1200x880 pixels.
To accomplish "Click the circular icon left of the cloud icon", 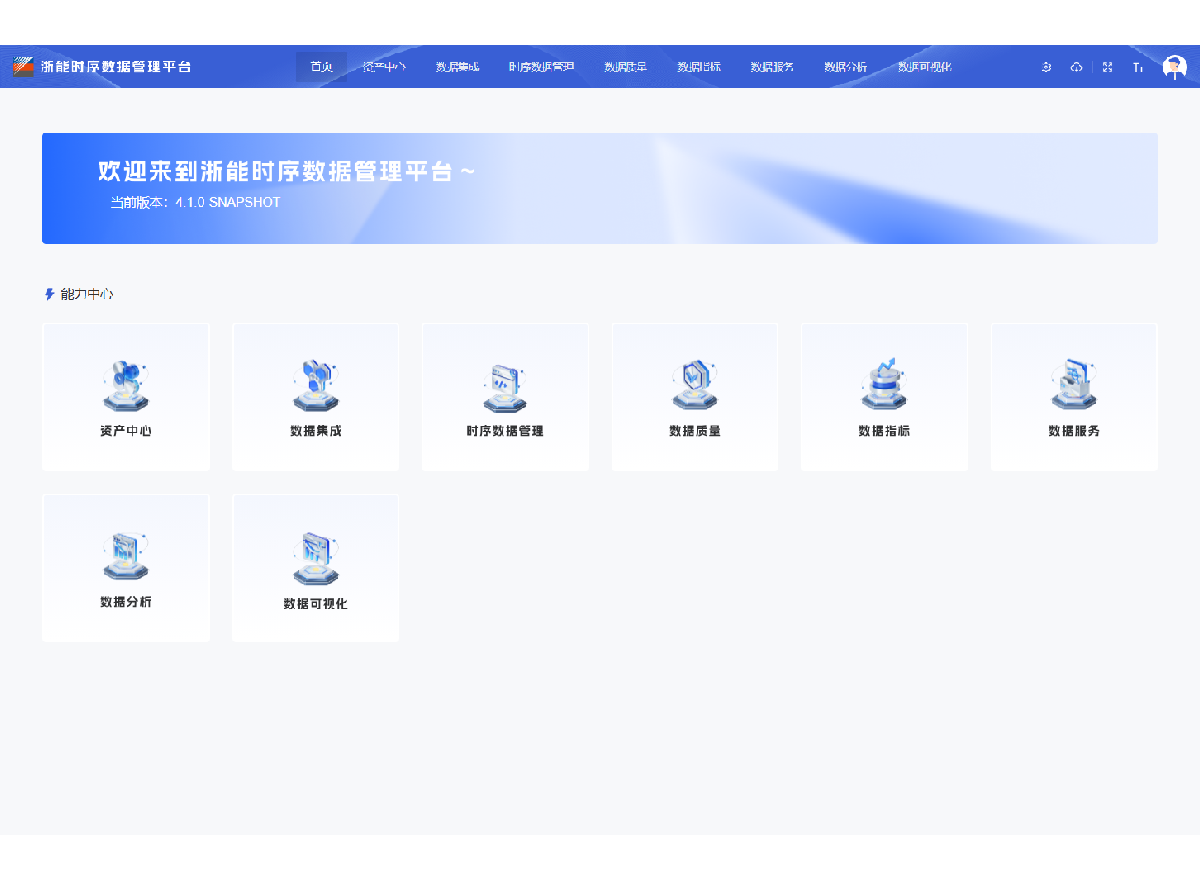I will coord(1046,67).
